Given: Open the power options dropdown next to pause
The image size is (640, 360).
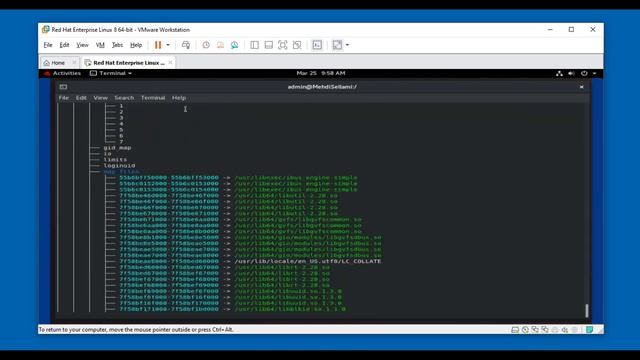Looking at the screenshot, I should coord(168,45).
